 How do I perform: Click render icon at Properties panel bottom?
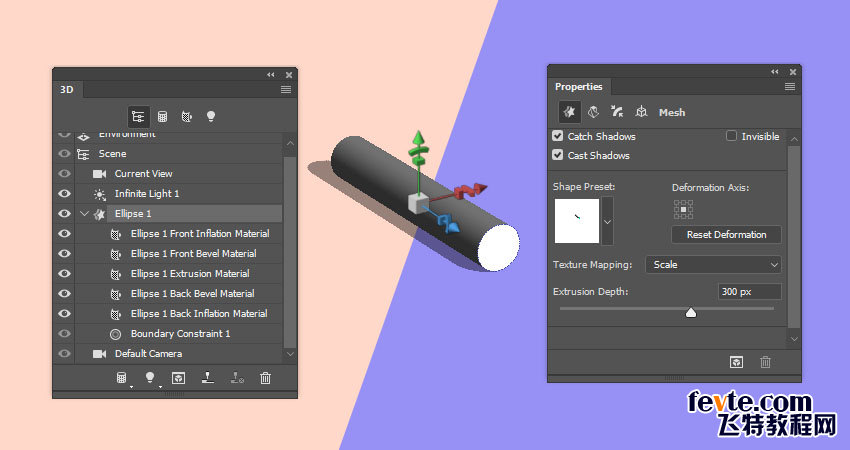pos(736,362)
